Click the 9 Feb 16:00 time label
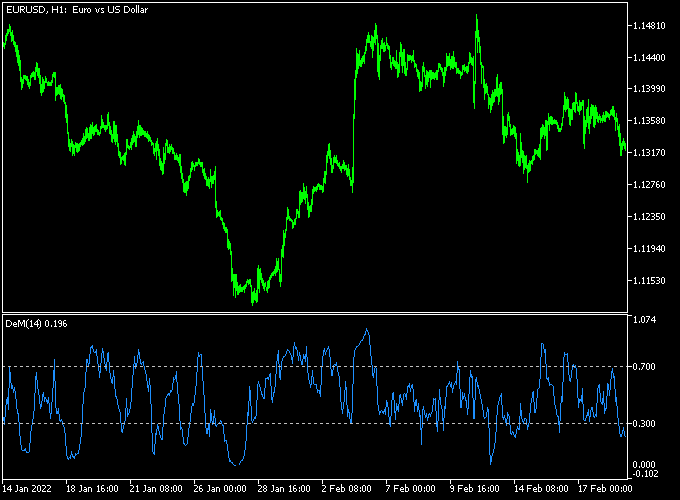 click(x=474, y=489)
